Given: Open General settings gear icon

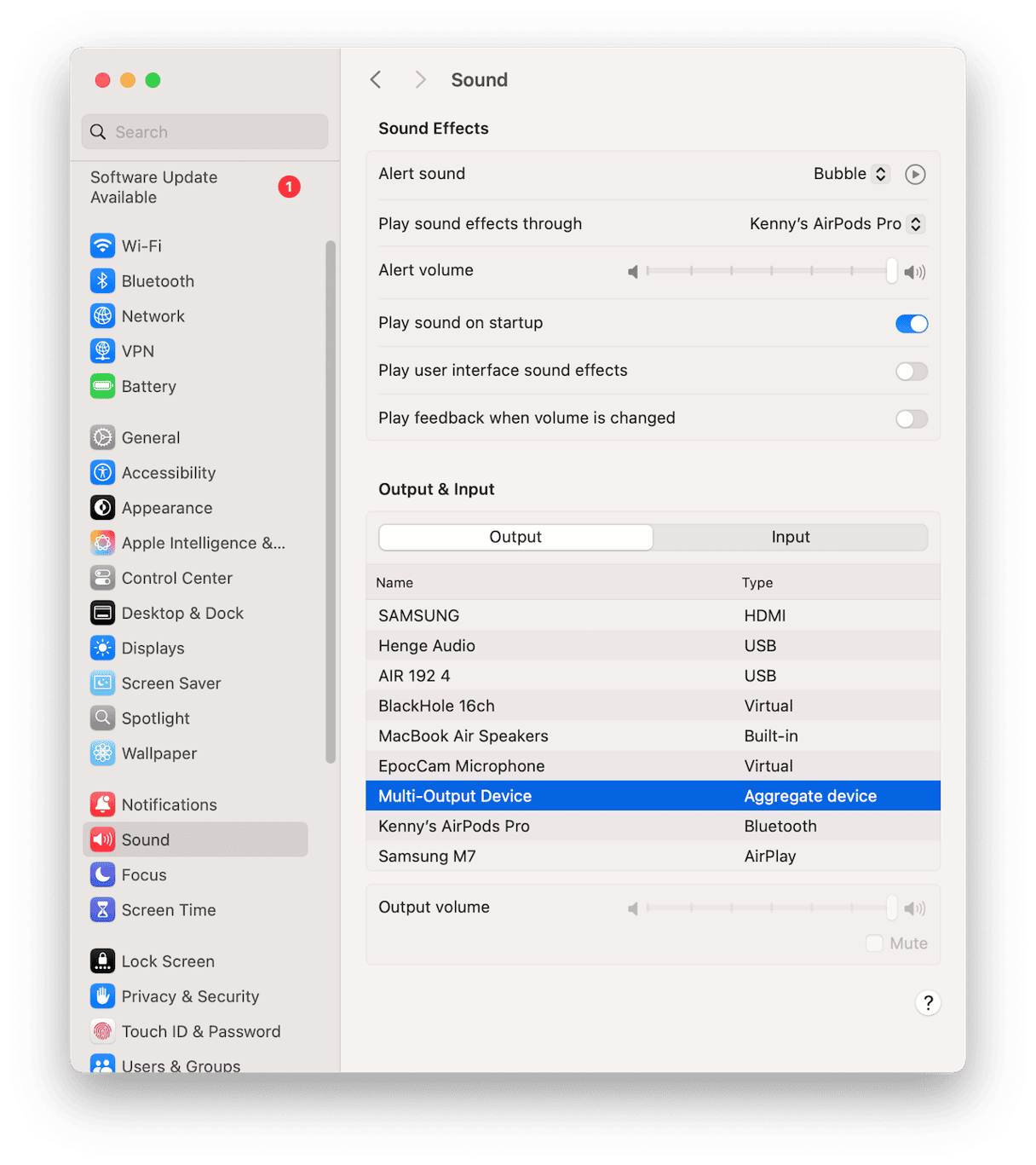Looking at the screenshot, I should tap(102, 437).
